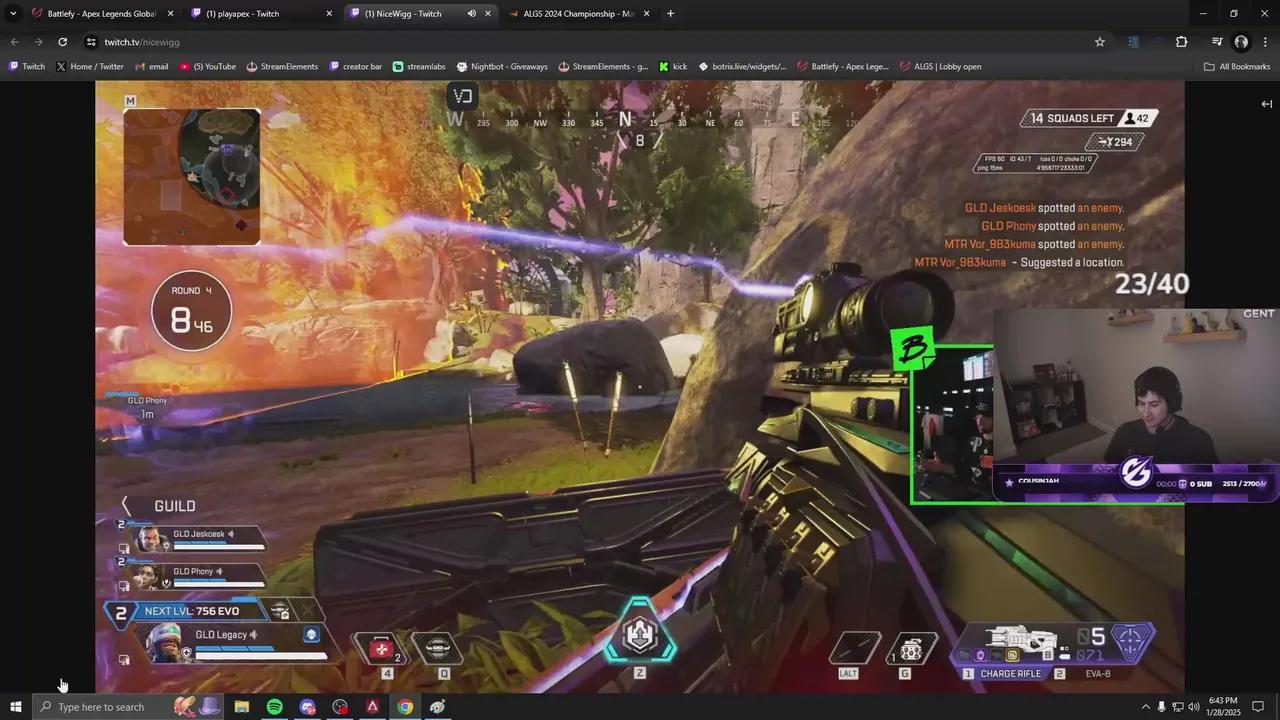Open the streamlabs bookmark
Viewport: 1280px width, 720px height.
click(x=419, y=67)
